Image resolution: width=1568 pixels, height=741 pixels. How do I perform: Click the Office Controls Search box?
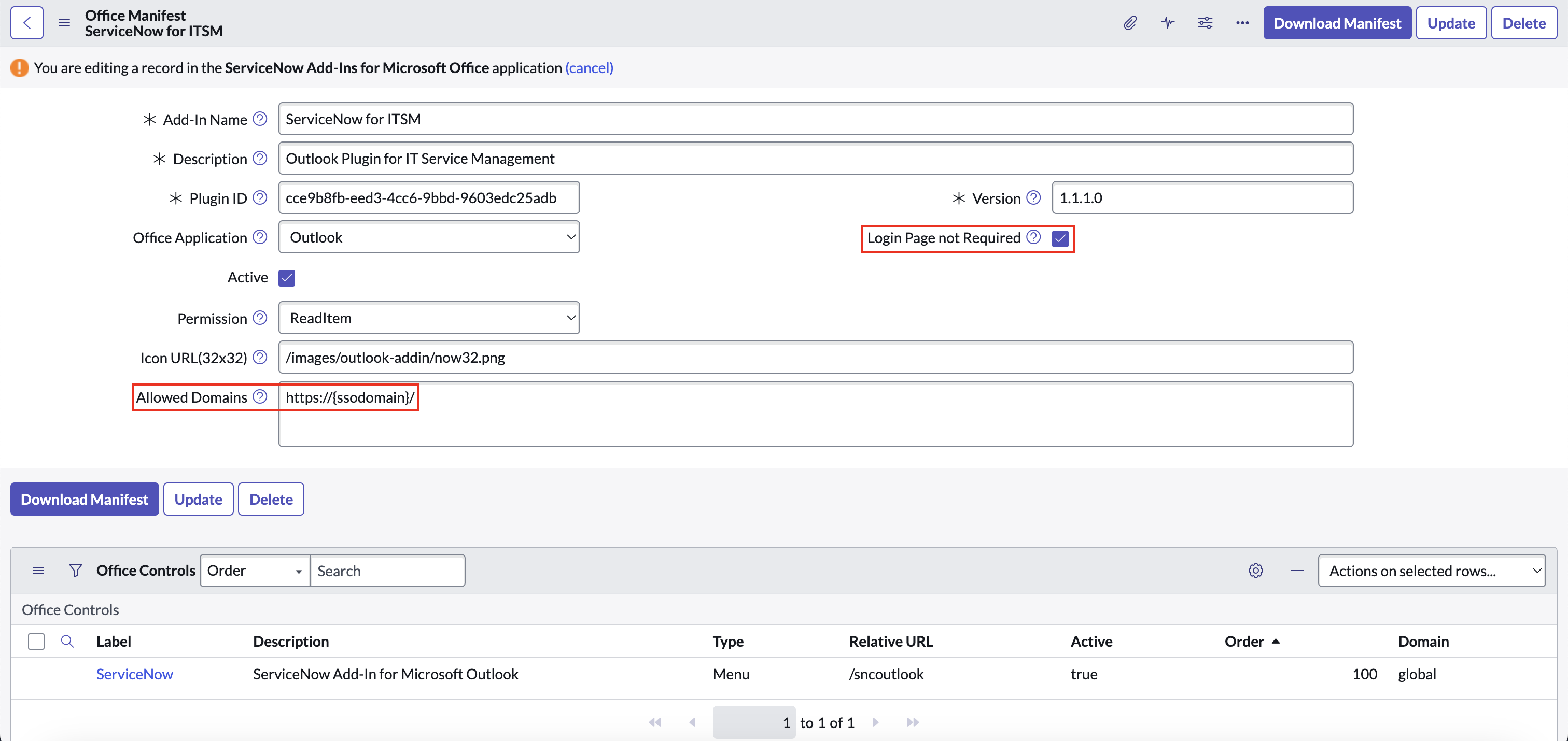click(388, 571)
